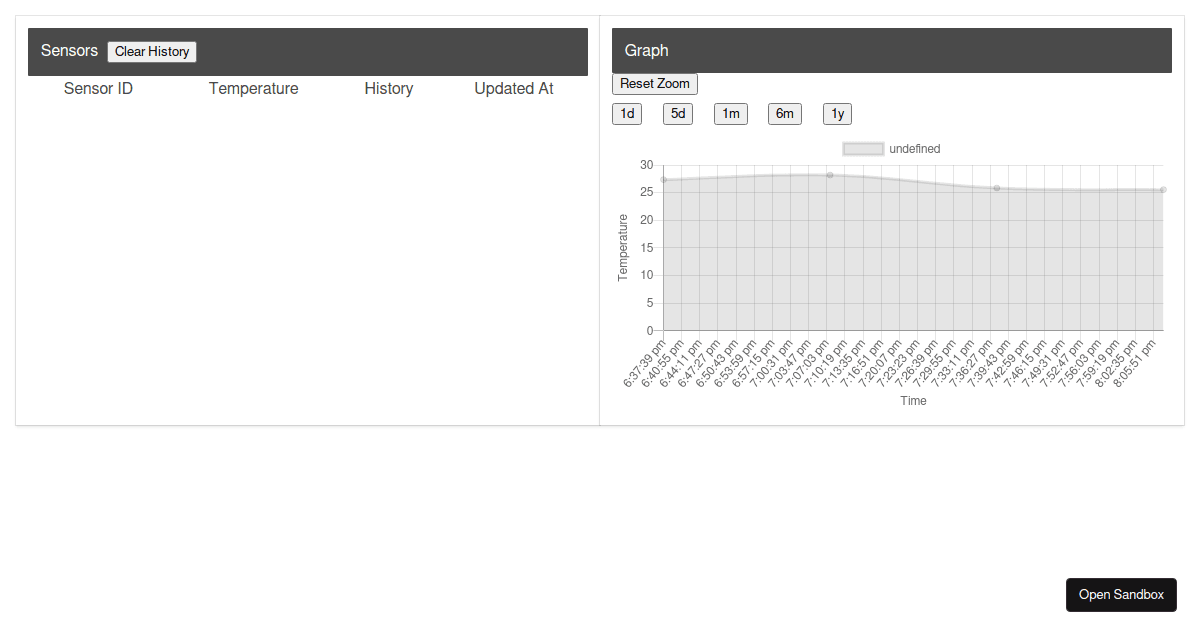Click the Graph panel header
1200x630 pixels.
(x=646, y=50)
